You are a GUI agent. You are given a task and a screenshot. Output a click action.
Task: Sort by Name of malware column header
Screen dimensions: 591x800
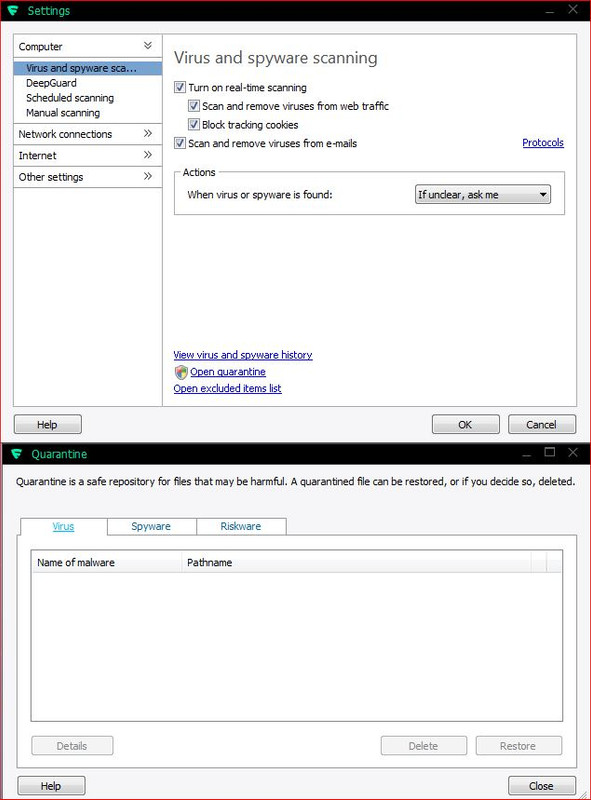(x=107, y=562)
